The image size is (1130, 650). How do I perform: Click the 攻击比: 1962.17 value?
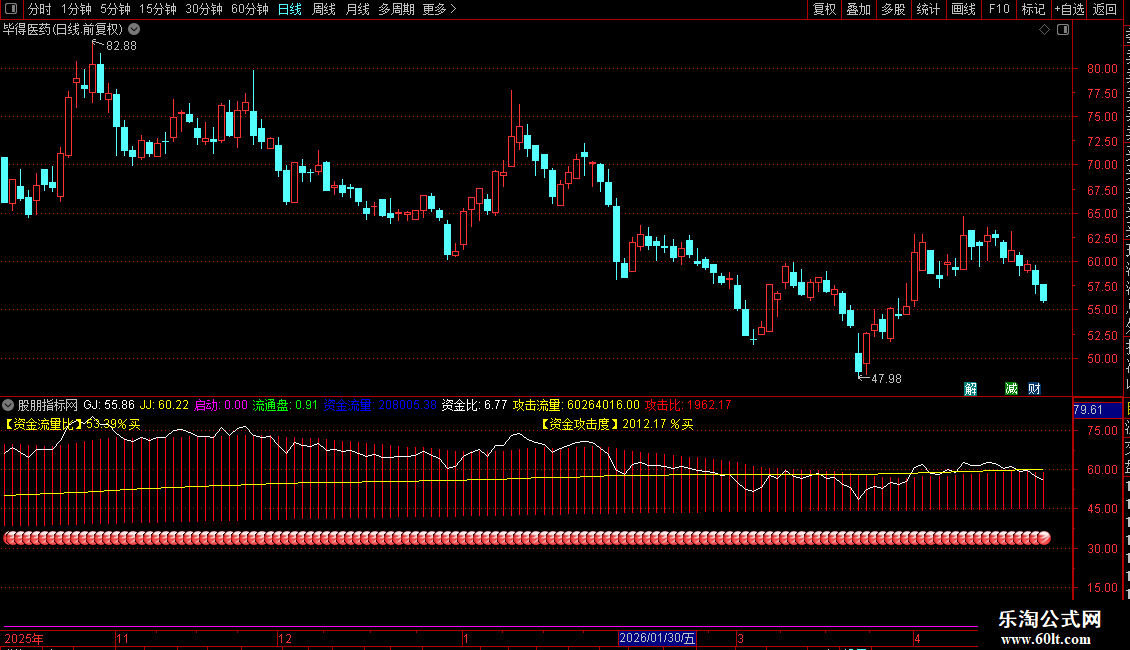click(x=688, y=405)
